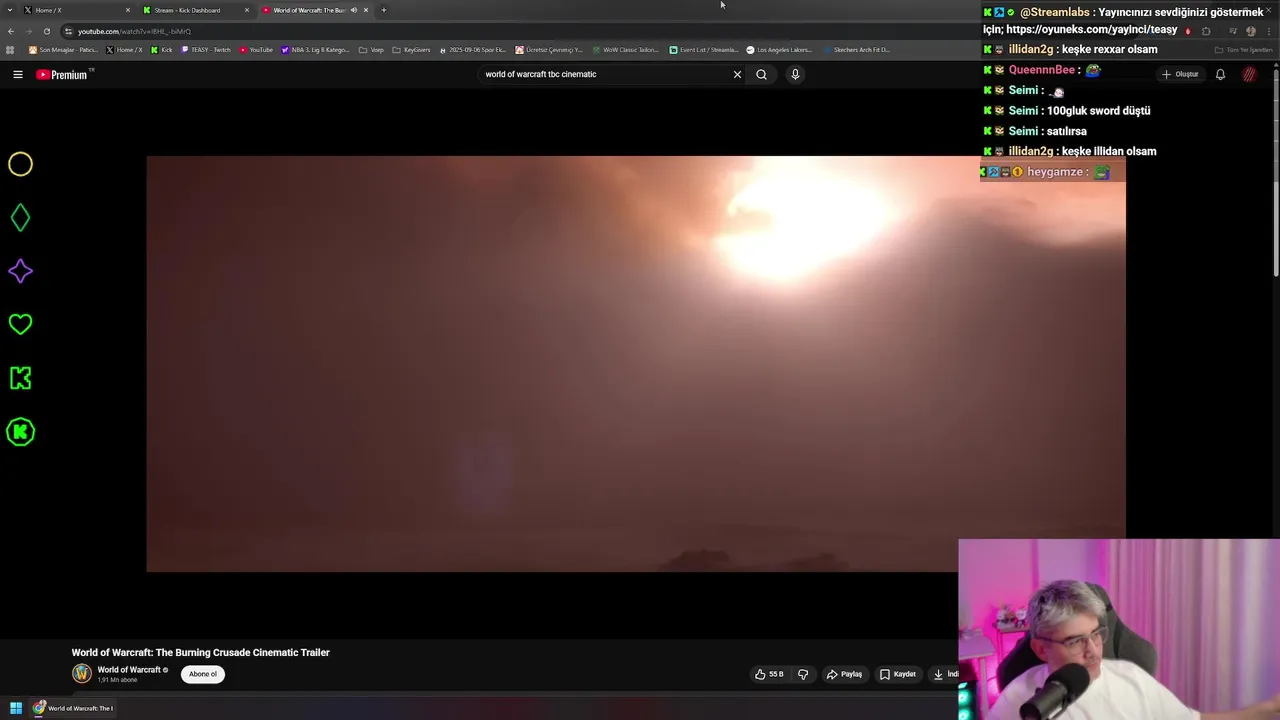Expand the Vorp bookmarks folder

[x=371, y=49]
